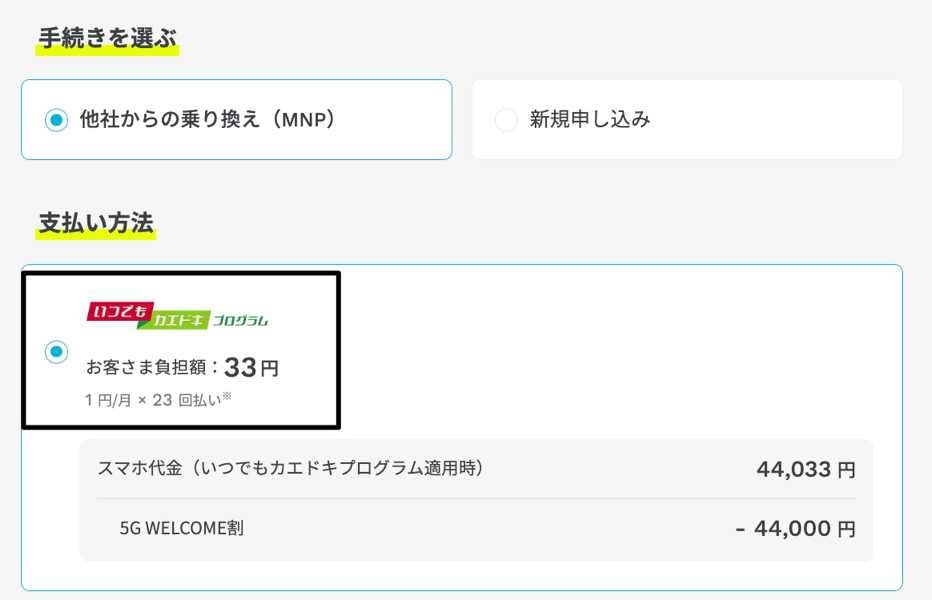This screenshot has height=600, width=932.
Task: Click the お客さま負担額 label
Action: [x=150, y=368]
